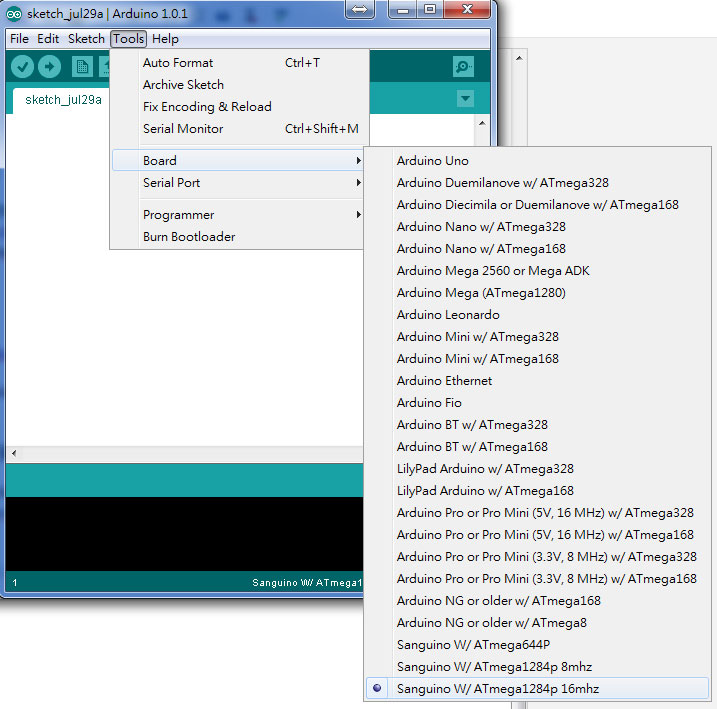717x709 pixels.
Task: Click status bar text Sanguino W/ ATmega1
Action: point(307,583)
